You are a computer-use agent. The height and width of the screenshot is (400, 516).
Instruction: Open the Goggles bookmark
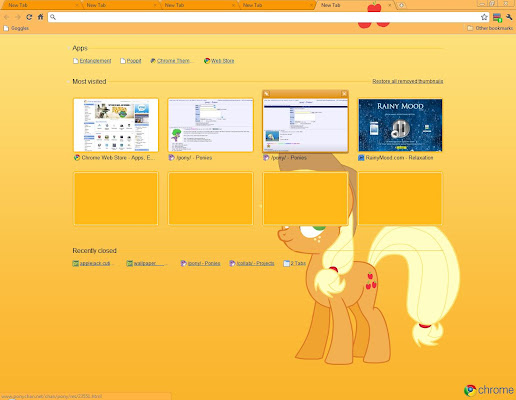[16, 28]
